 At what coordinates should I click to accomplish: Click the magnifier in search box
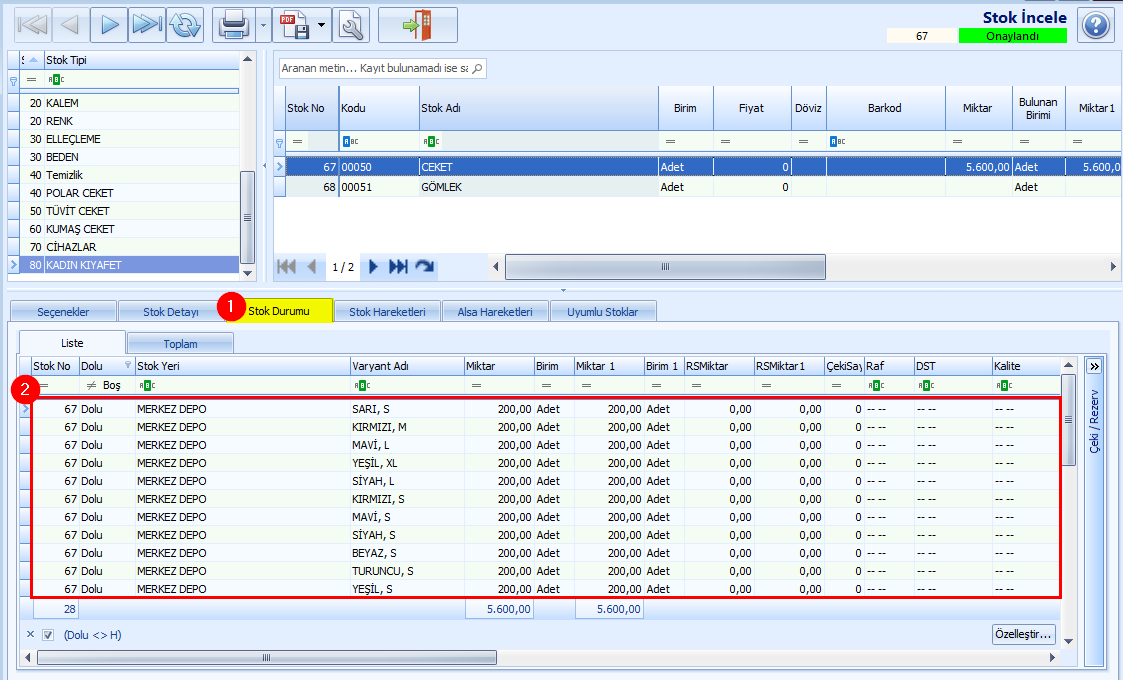pyautogui.click(x=478, y=68)
